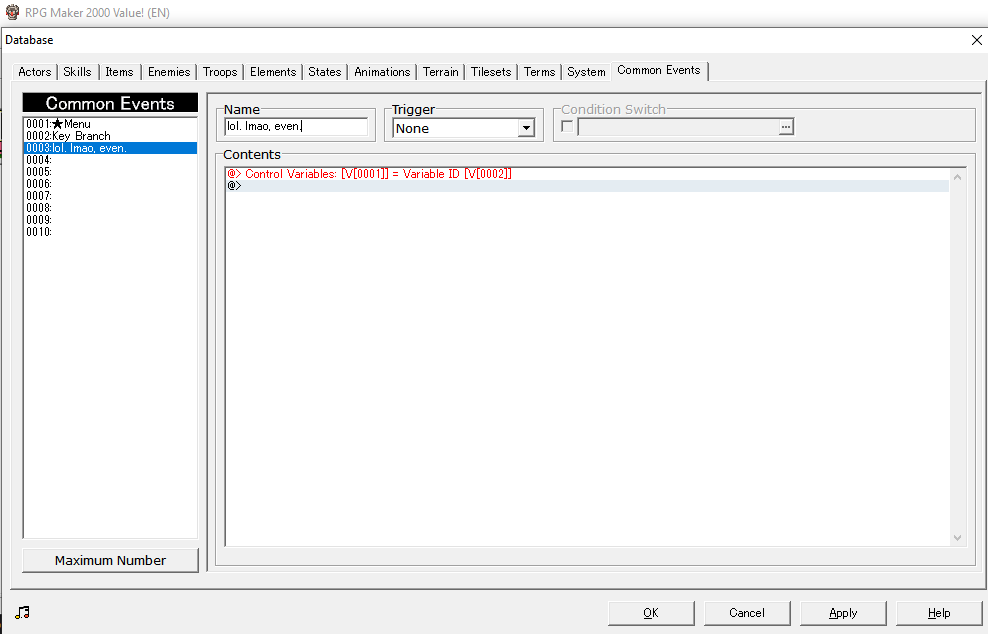Image resolution: width=988 pixels, height=634 pixels.
Task: Open the Animations tab
Action: pyautogui.click(x=382, y=72)
